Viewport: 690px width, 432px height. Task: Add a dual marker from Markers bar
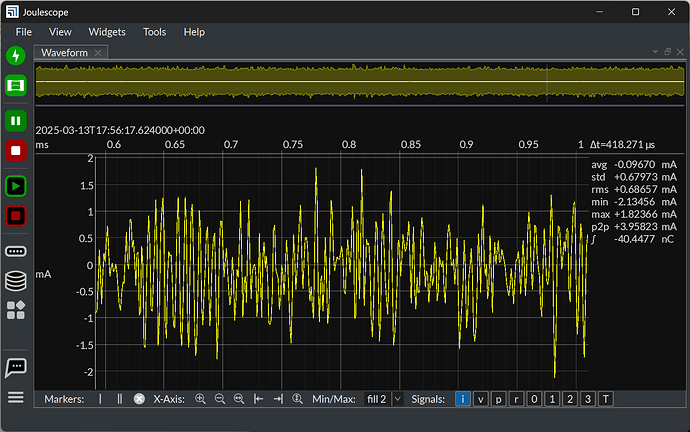120,399
